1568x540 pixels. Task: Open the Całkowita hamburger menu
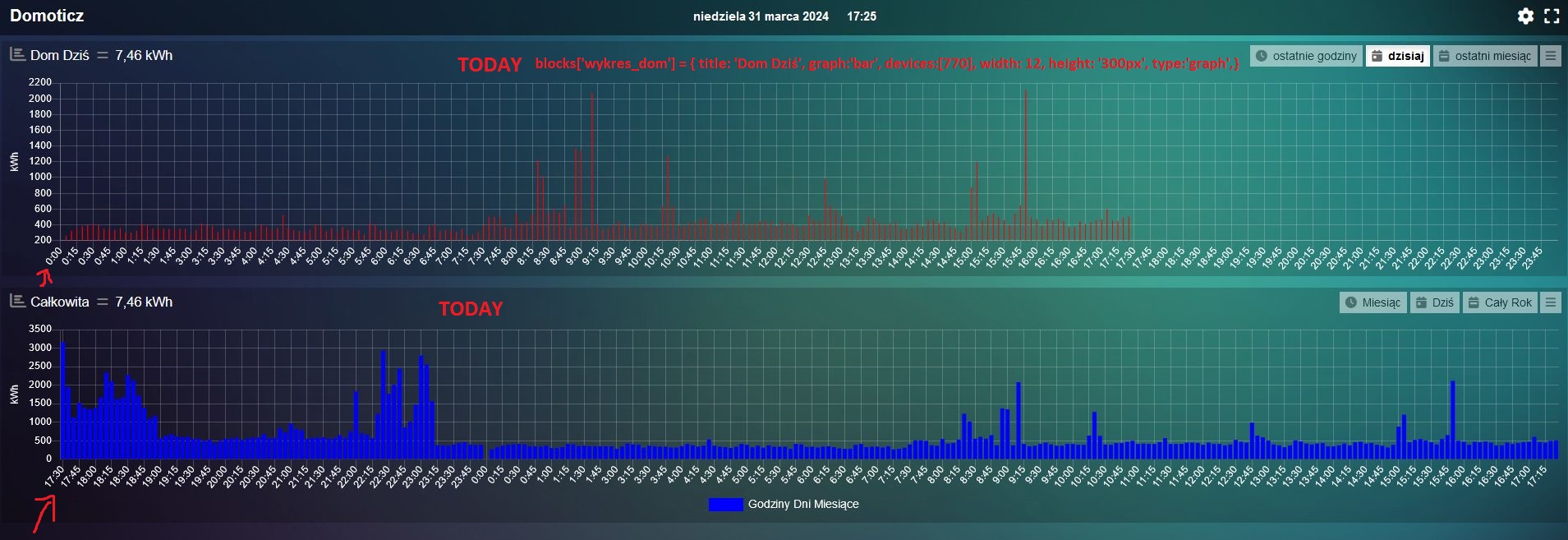coord(1550,302)
